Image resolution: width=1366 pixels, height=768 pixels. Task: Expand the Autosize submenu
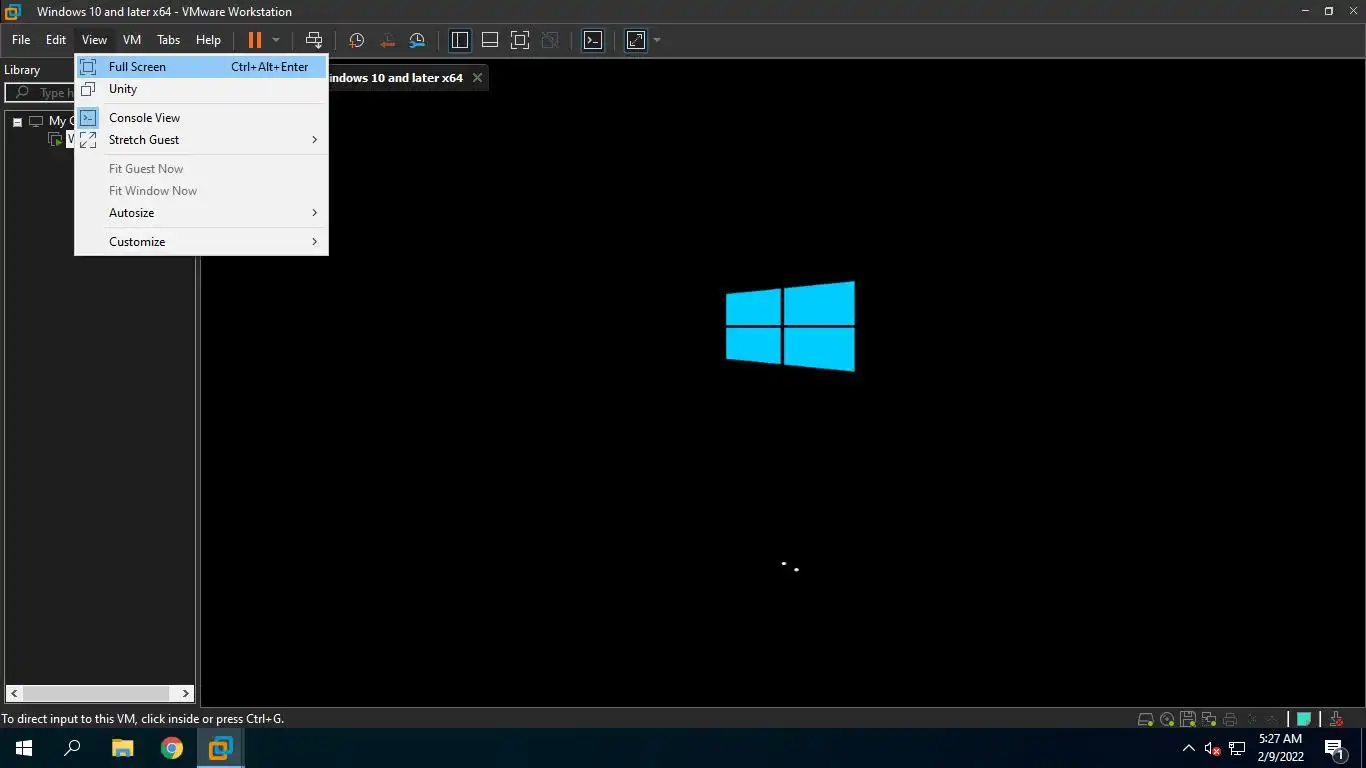(x=201, y=213)
